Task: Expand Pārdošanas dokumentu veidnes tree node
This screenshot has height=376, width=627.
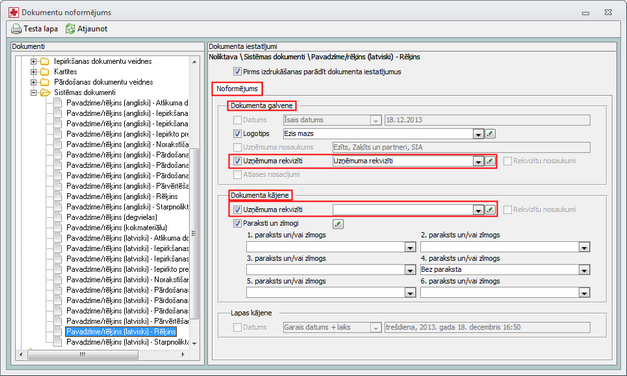Action: pyautogui.click(x=34, y=82)
